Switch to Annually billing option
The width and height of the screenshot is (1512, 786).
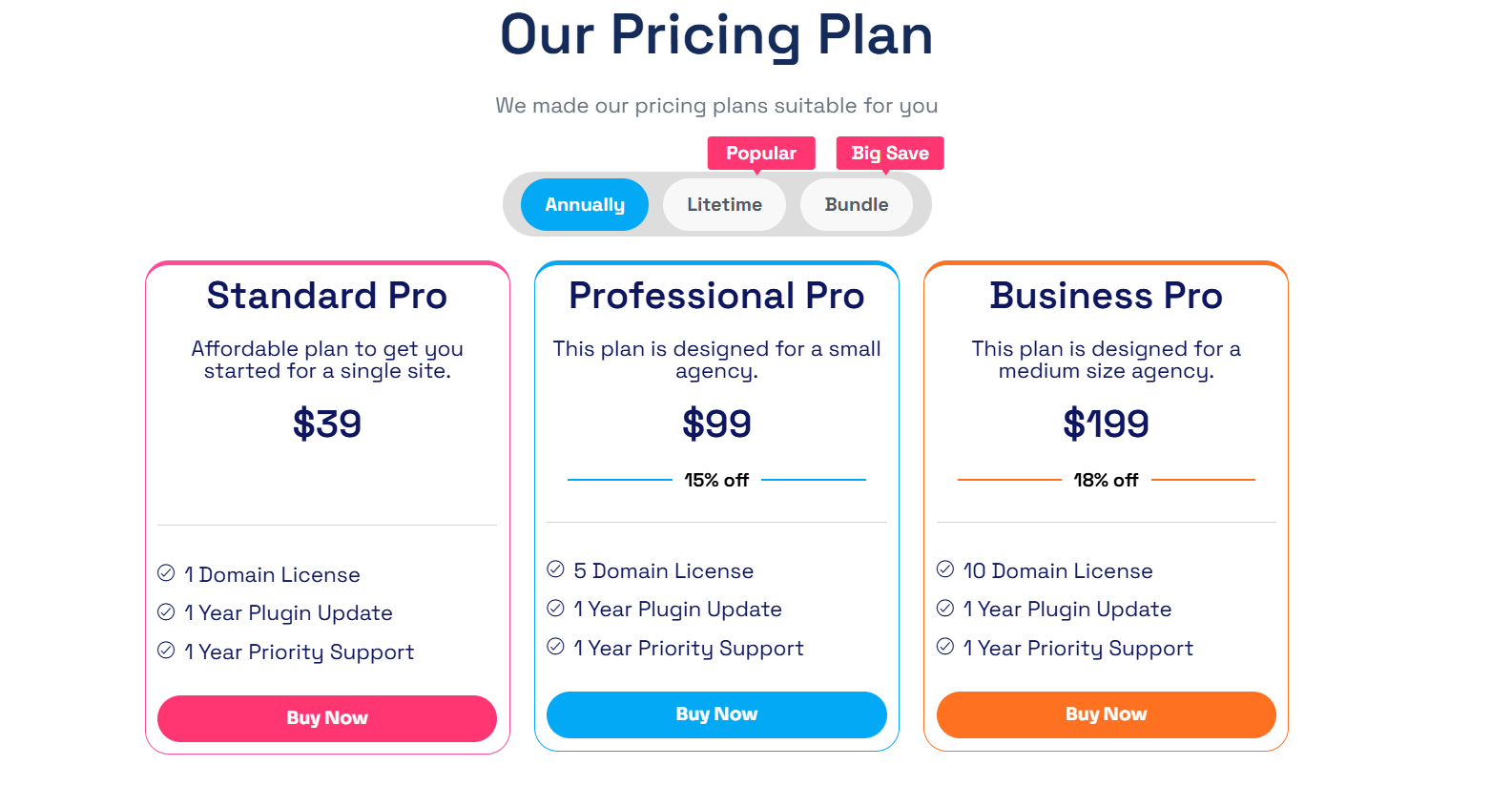[x=585, y=204]
